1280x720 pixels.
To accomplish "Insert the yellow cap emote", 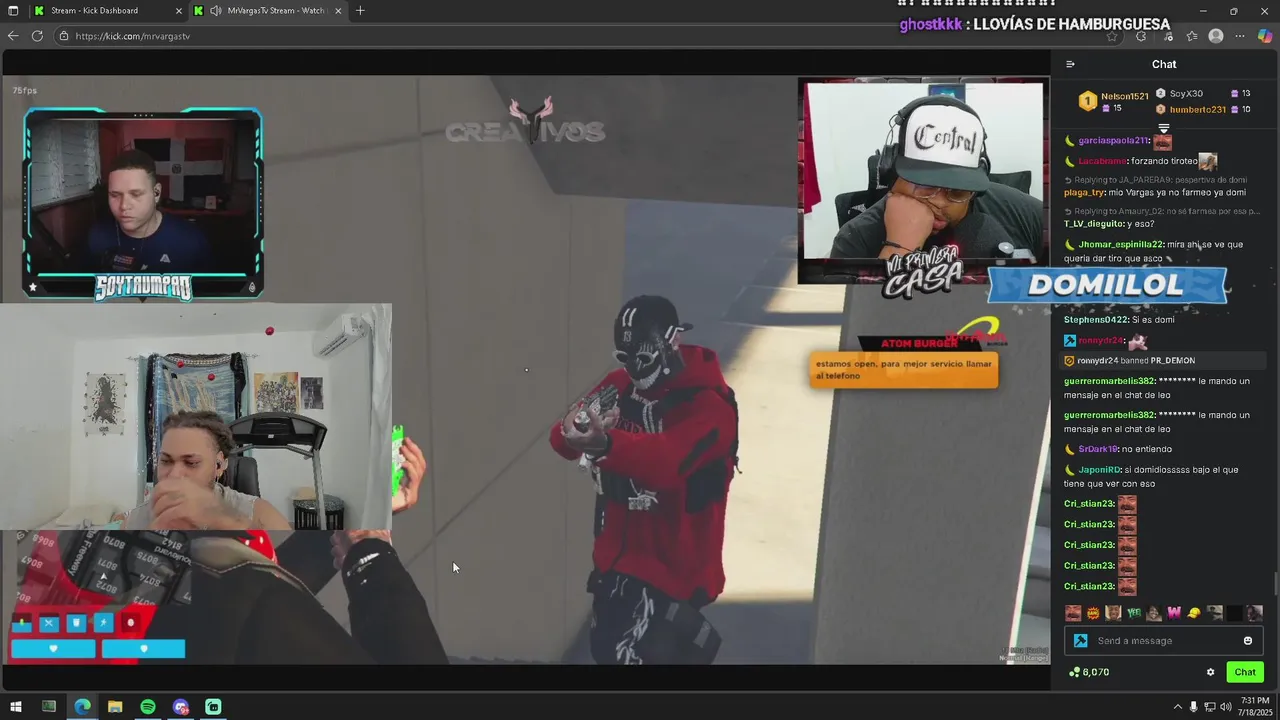I will 1194,613.
